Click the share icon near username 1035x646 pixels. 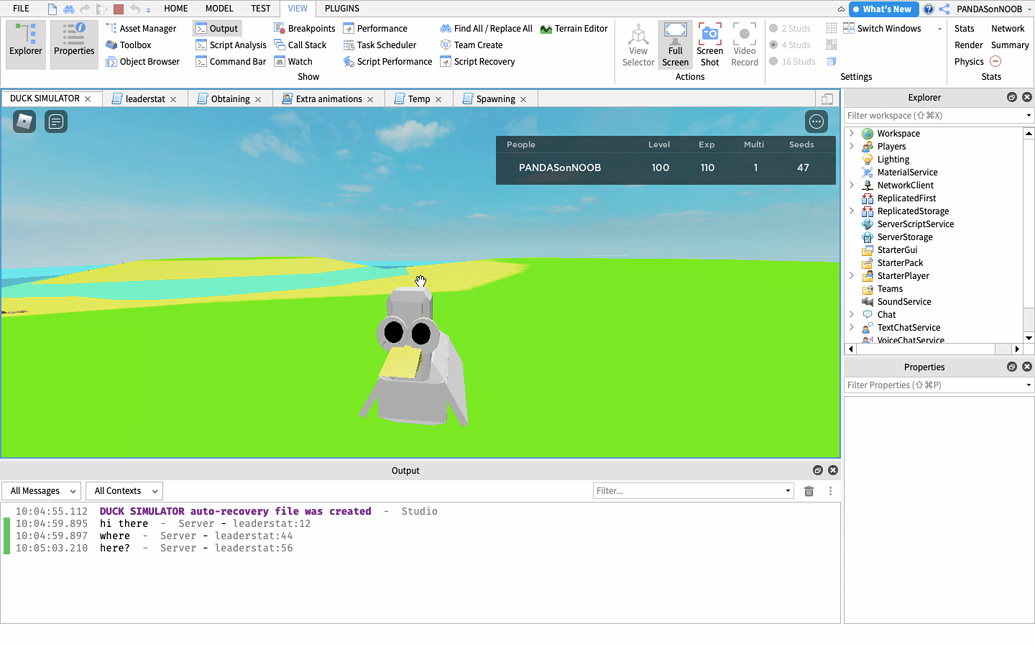click(945, 9)
